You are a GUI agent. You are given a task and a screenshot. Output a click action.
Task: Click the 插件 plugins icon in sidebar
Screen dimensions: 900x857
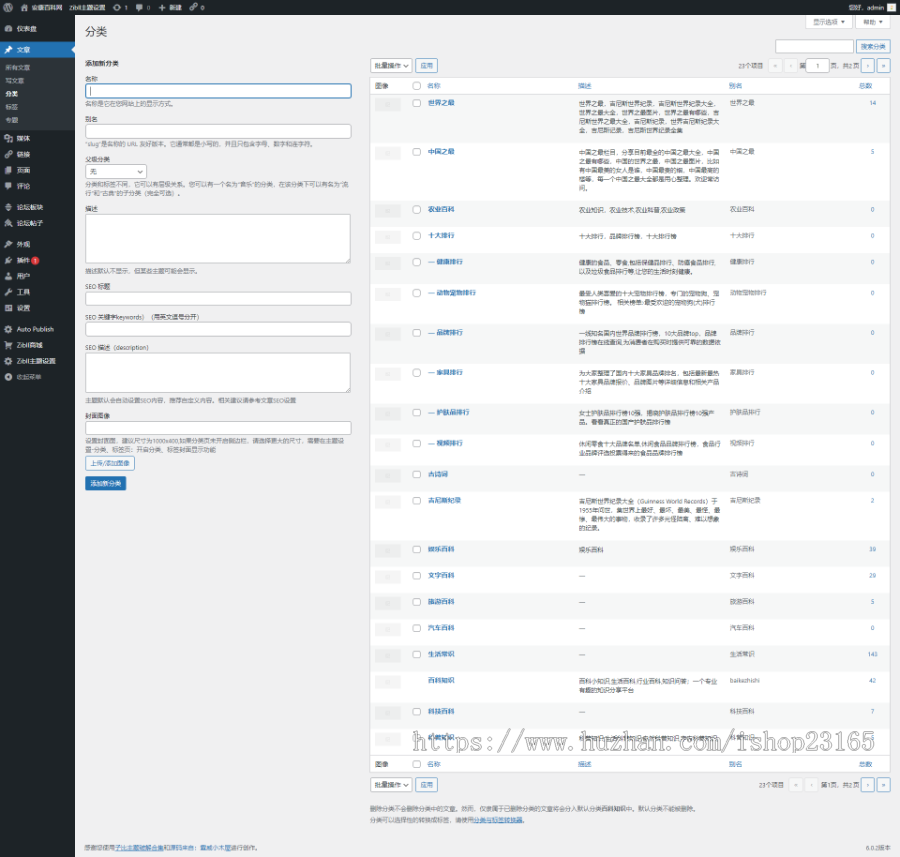pyautogui.click(x=8, y=260)
